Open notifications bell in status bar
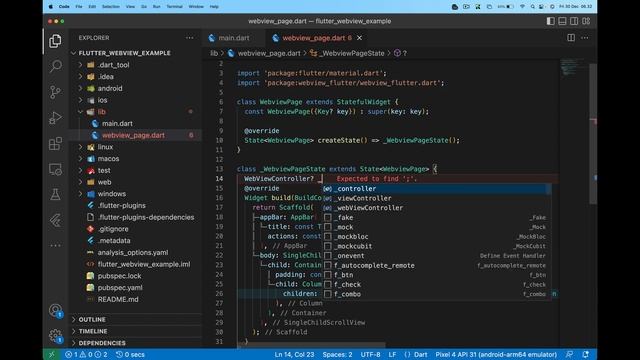Screen dimensions: 640x360 pos(586,354)
